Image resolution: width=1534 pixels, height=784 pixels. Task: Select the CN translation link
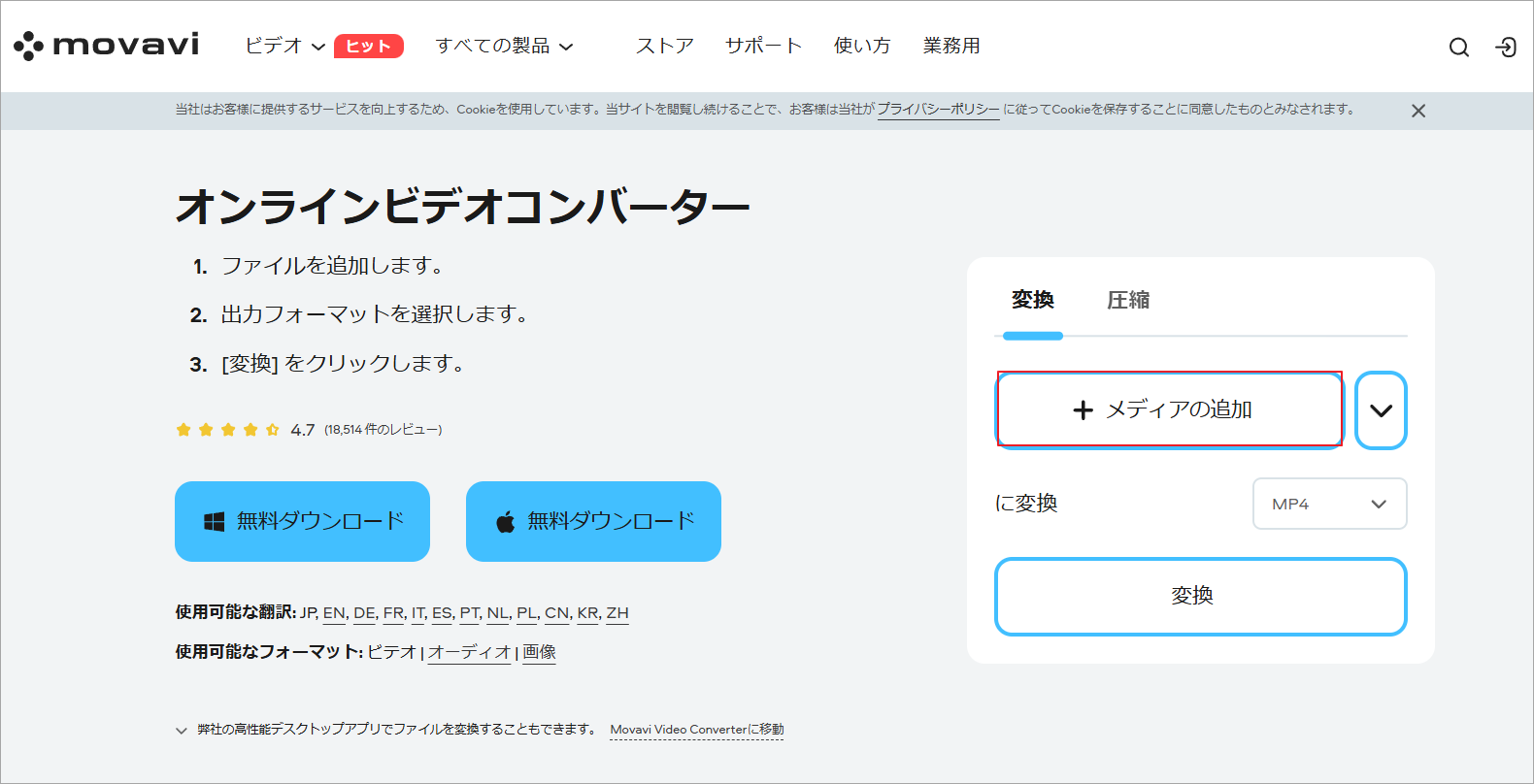[x=557, y=613]
